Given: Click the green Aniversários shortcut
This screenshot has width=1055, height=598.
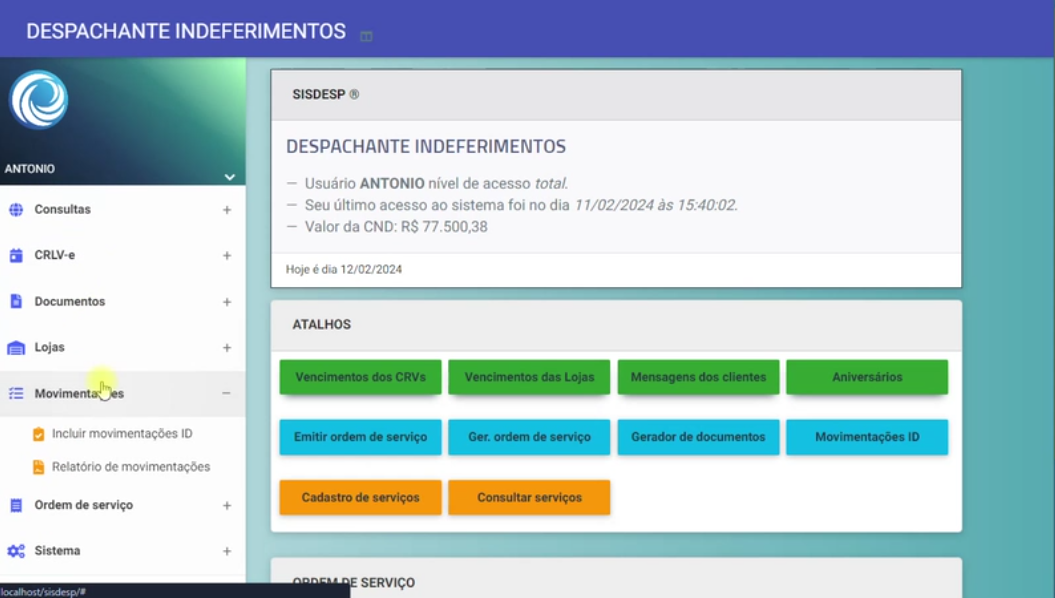Looking at the screenshot, I should pyautogui.click(x=867, y=378).
